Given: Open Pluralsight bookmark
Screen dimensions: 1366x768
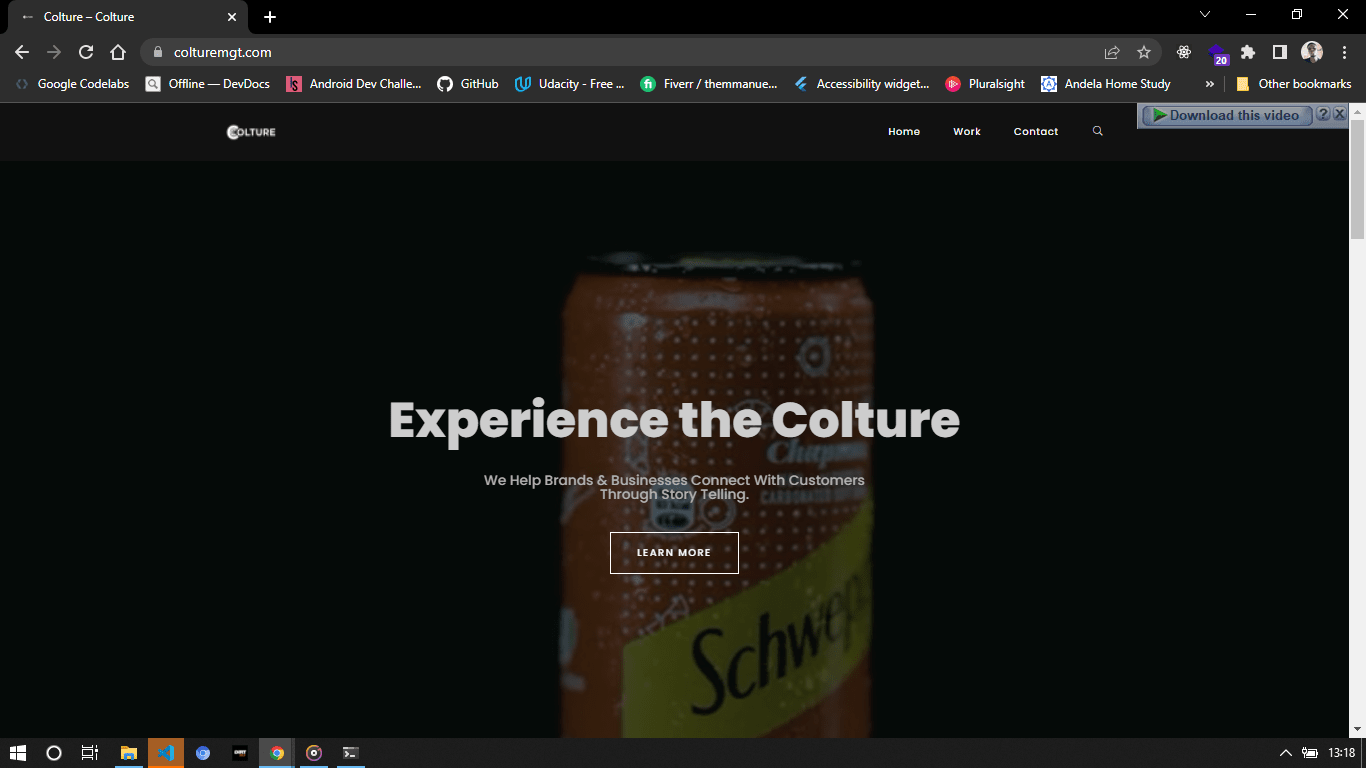Looking at the screenshot, I should (986, 84).
